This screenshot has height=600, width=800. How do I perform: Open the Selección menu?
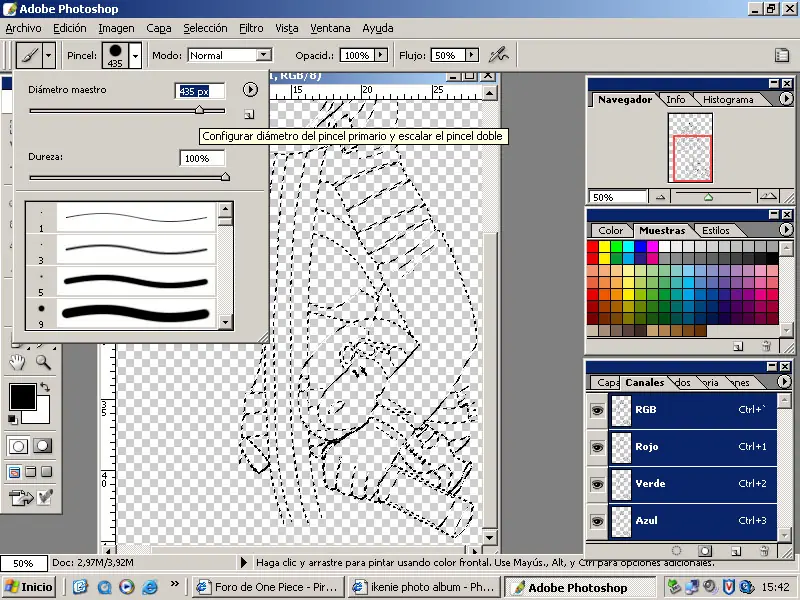coord(205,28)
